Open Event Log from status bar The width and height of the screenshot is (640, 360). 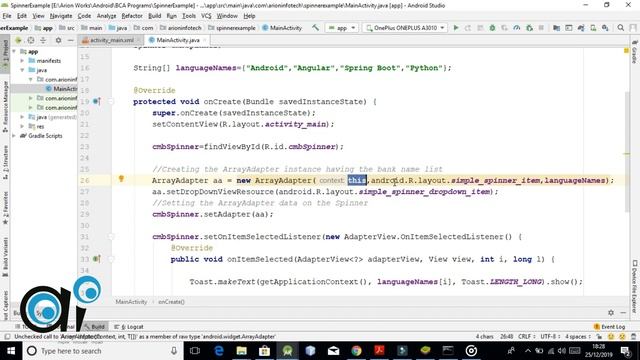[609, 327]
